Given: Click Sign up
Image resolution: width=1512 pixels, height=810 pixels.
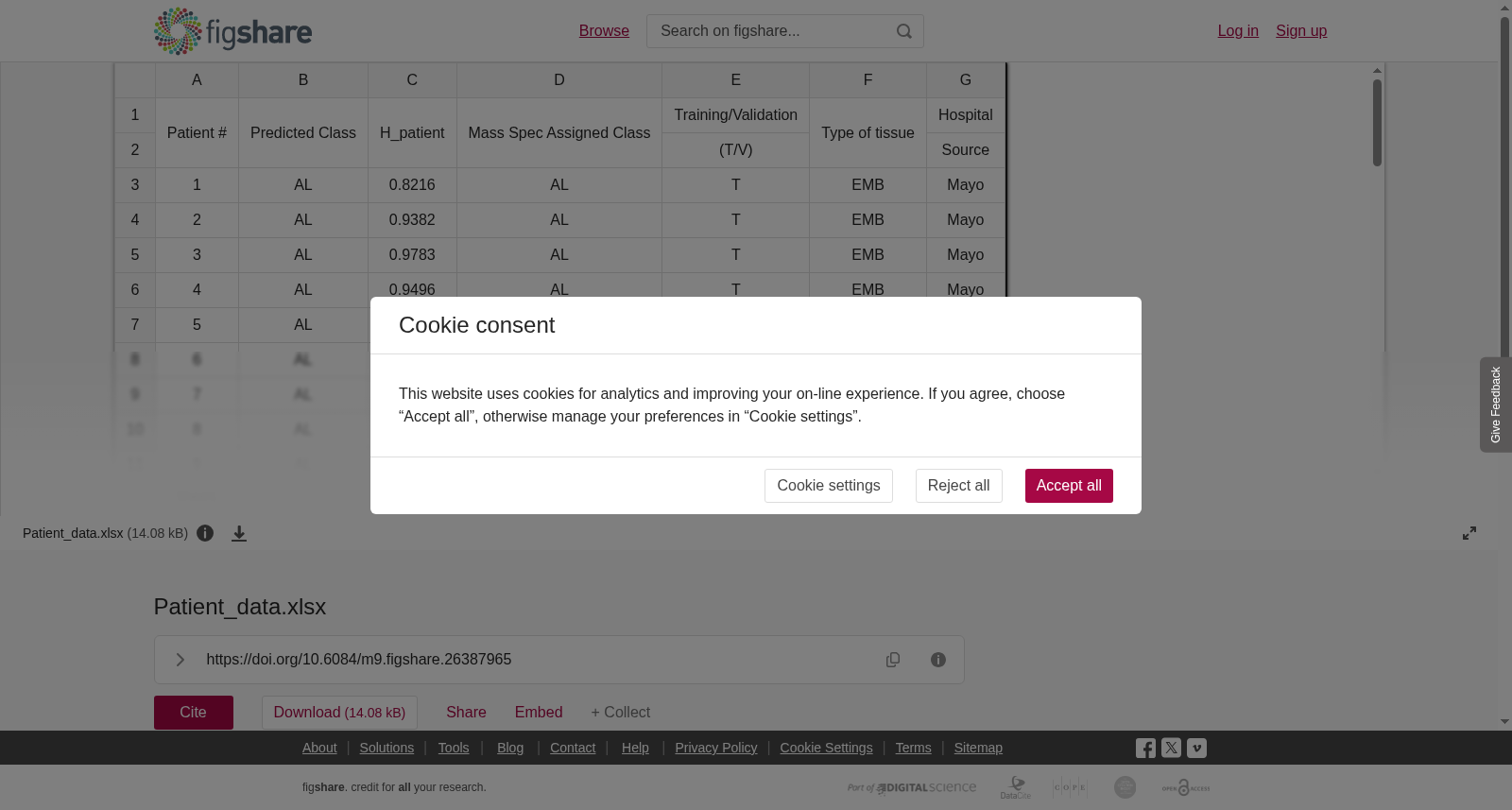Looking at the screenshot, I should click(1301, 31).
